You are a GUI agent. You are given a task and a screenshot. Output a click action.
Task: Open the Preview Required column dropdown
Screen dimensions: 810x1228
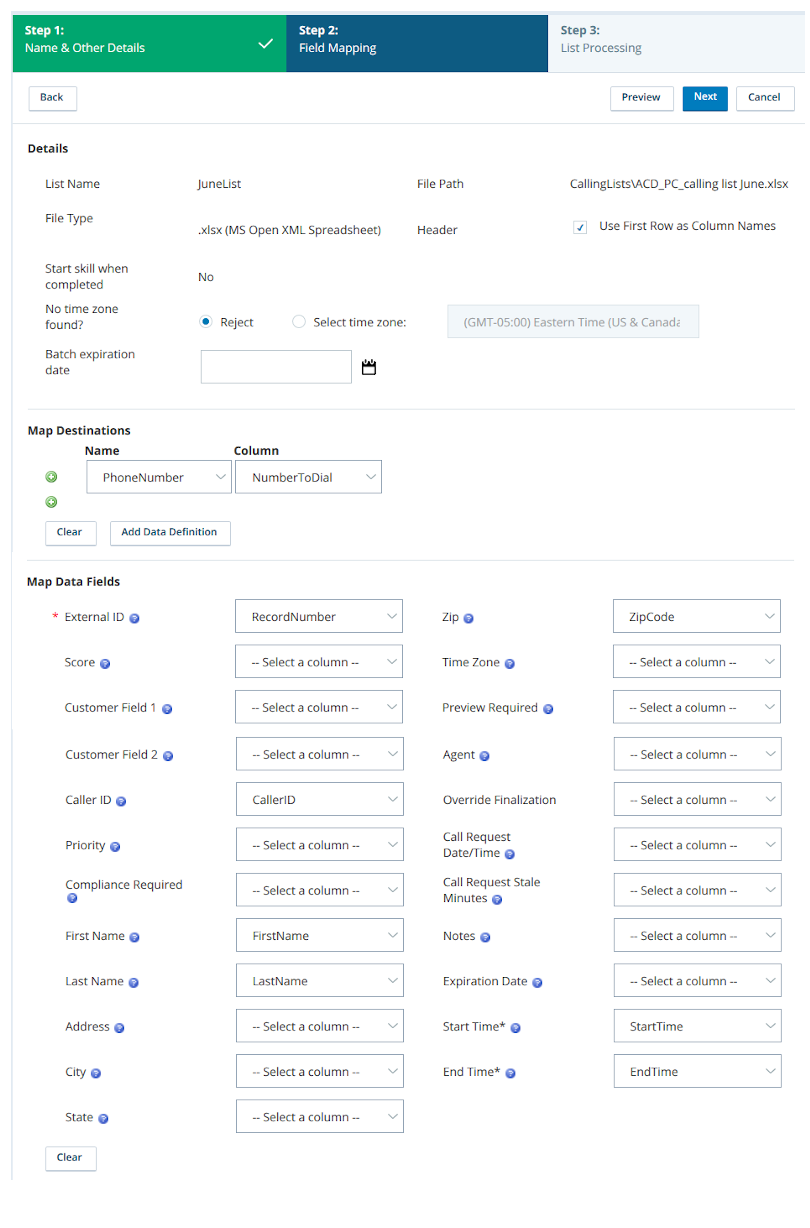coord(697,707)
